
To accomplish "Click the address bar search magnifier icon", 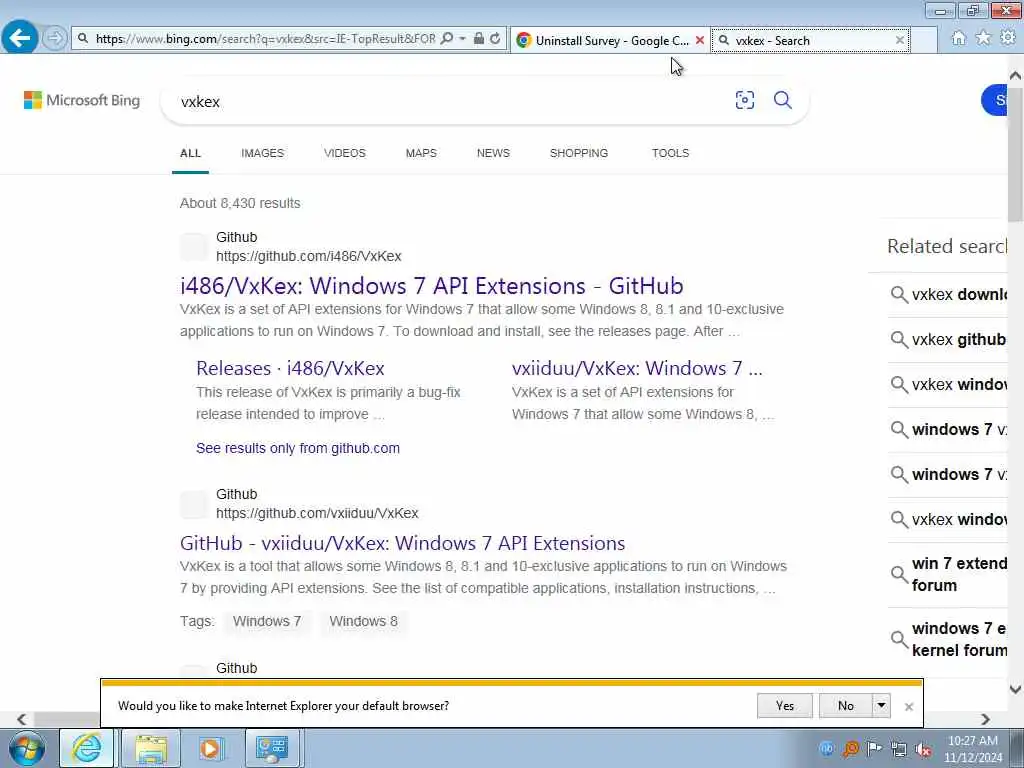I will [447, 39].
